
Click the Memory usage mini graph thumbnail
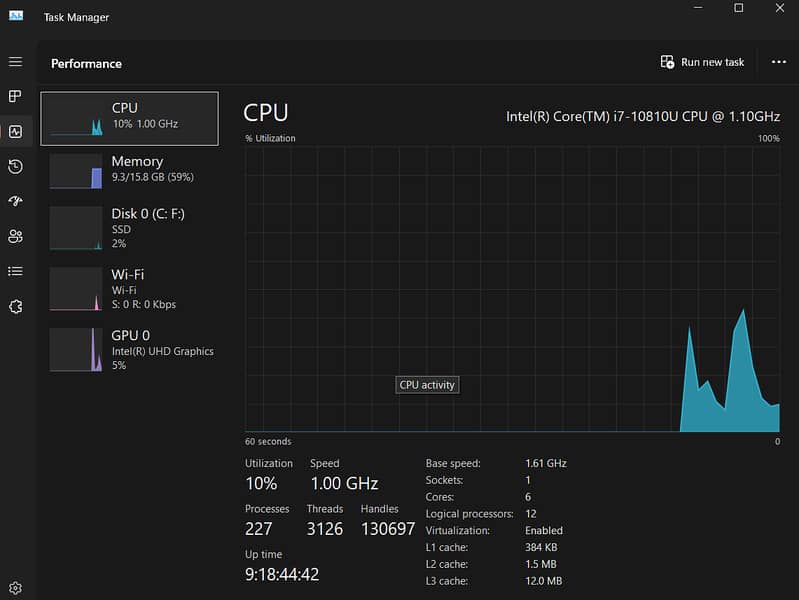(x=76, y=171)
